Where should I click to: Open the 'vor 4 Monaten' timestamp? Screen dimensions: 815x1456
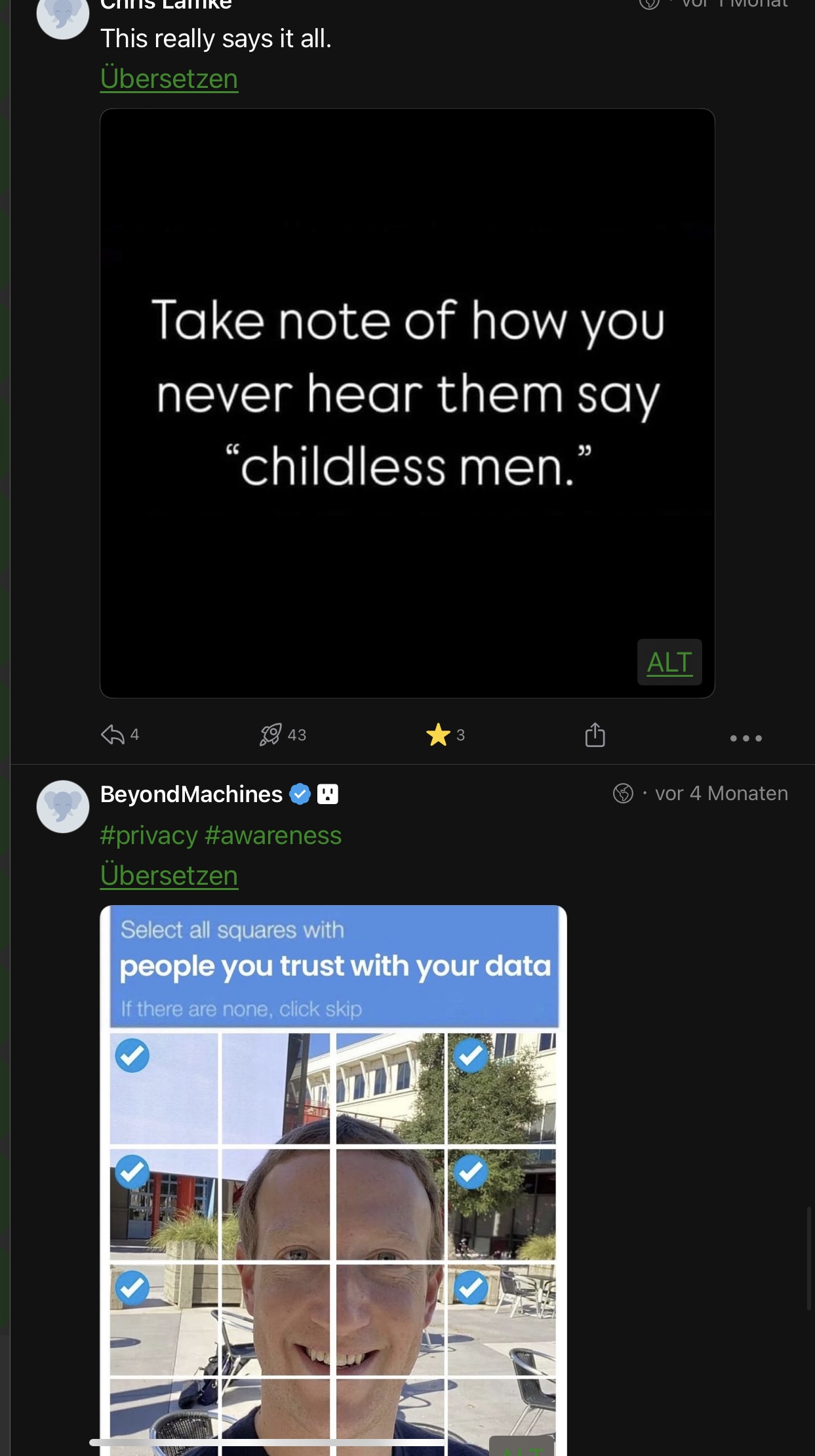(x=721, y=794)
